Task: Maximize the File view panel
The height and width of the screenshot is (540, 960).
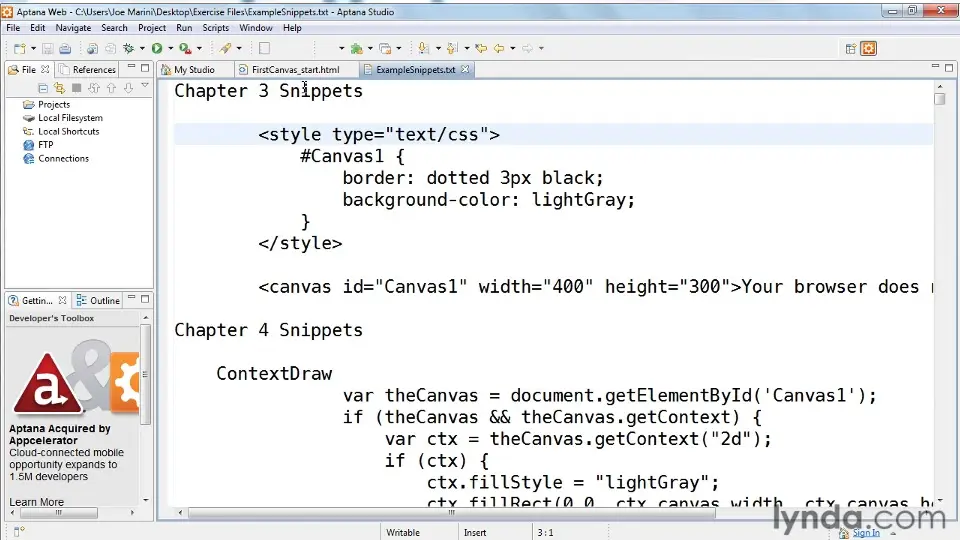Action: 145,68
